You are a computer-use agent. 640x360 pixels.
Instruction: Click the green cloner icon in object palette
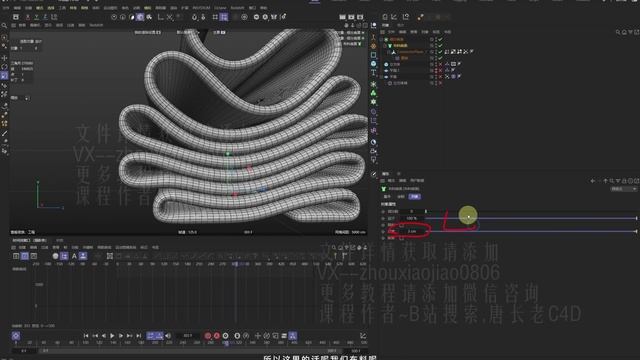(x=373, y=93)
